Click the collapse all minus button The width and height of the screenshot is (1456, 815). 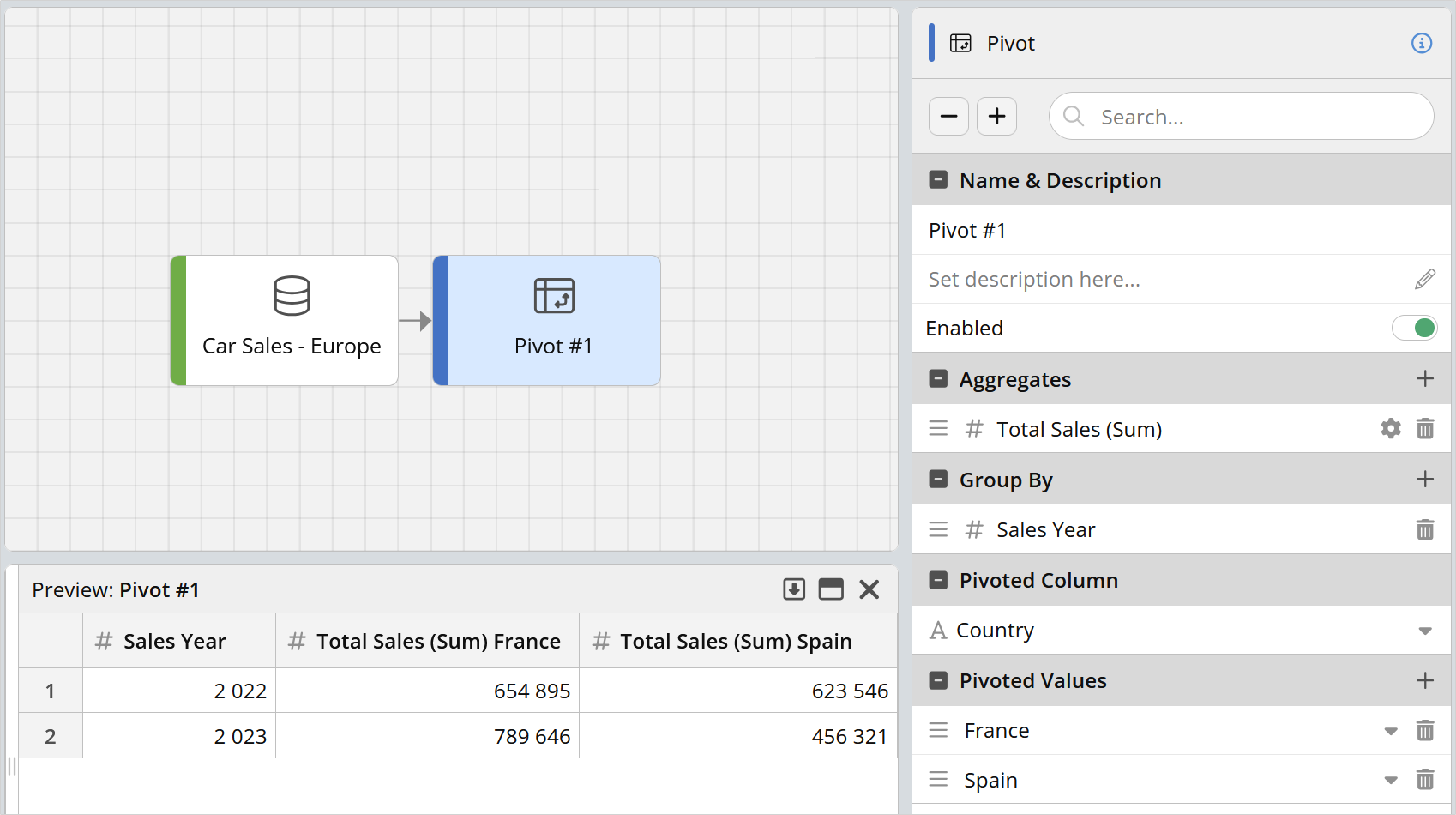pyautogui.click(x=948, y=116)
